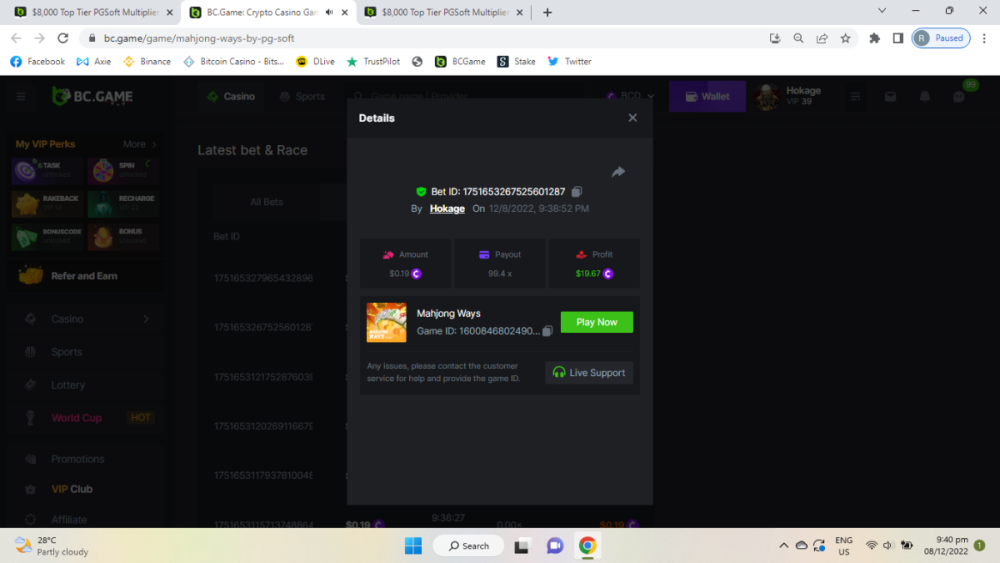The height and width of the screenshot is (563, 1000).
Task: Open Chrome from the Windows taskbar
Action: pyautogui.click(x=588, y=545)
